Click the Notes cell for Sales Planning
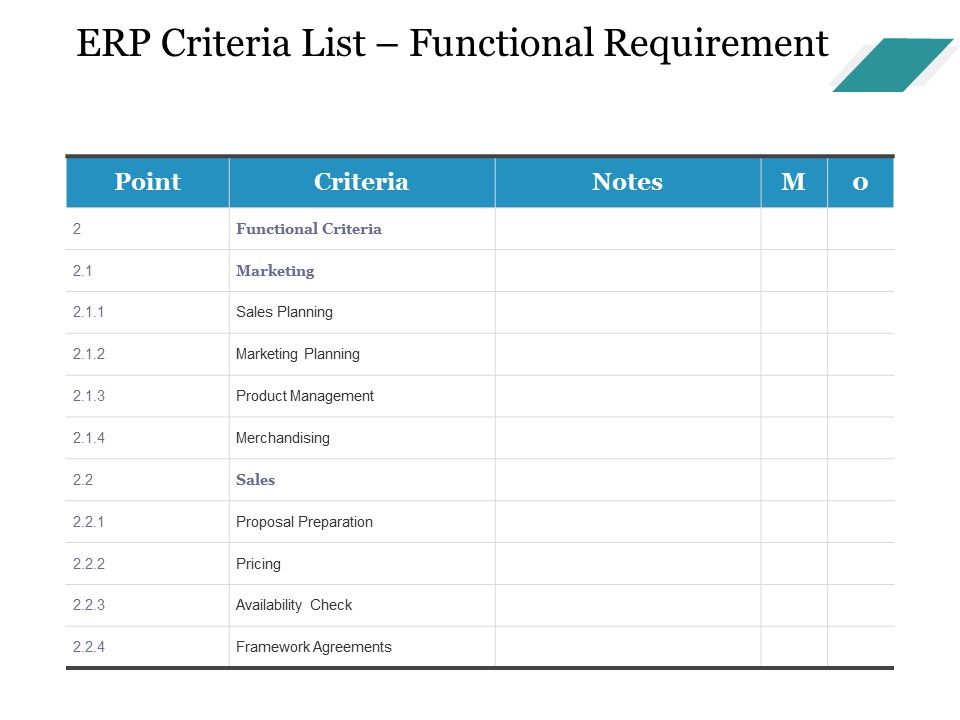The image size is (960, 720). [628, 312]
